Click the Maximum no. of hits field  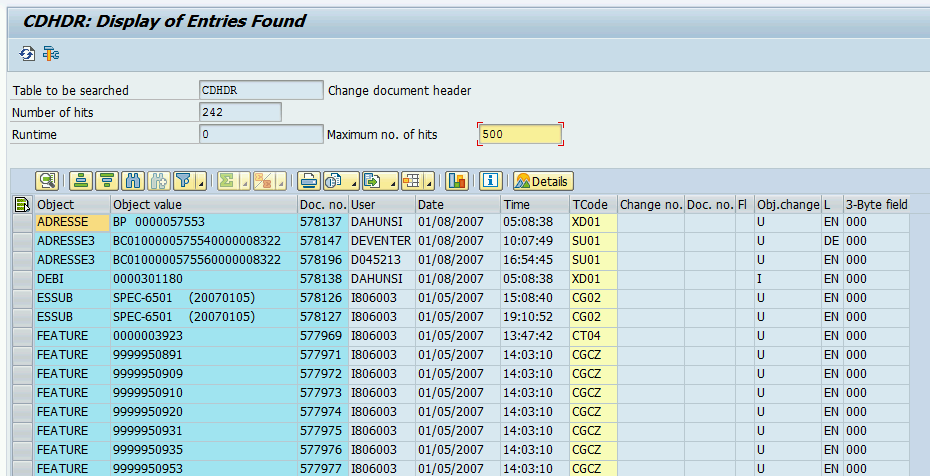pyautogui.click(x=520, y=134)
